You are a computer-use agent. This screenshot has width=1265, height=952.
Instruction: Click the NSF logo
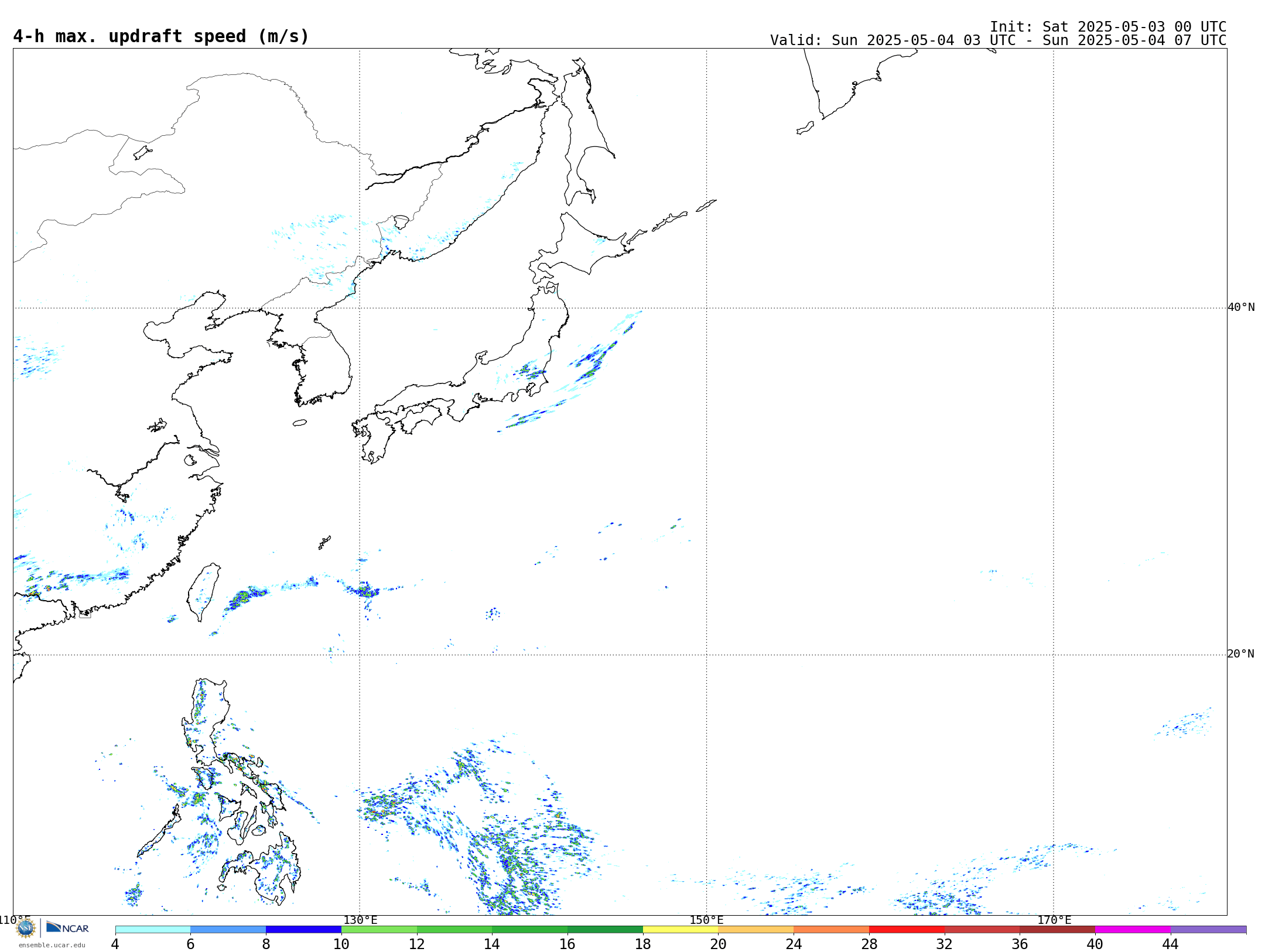coord(25,928)
